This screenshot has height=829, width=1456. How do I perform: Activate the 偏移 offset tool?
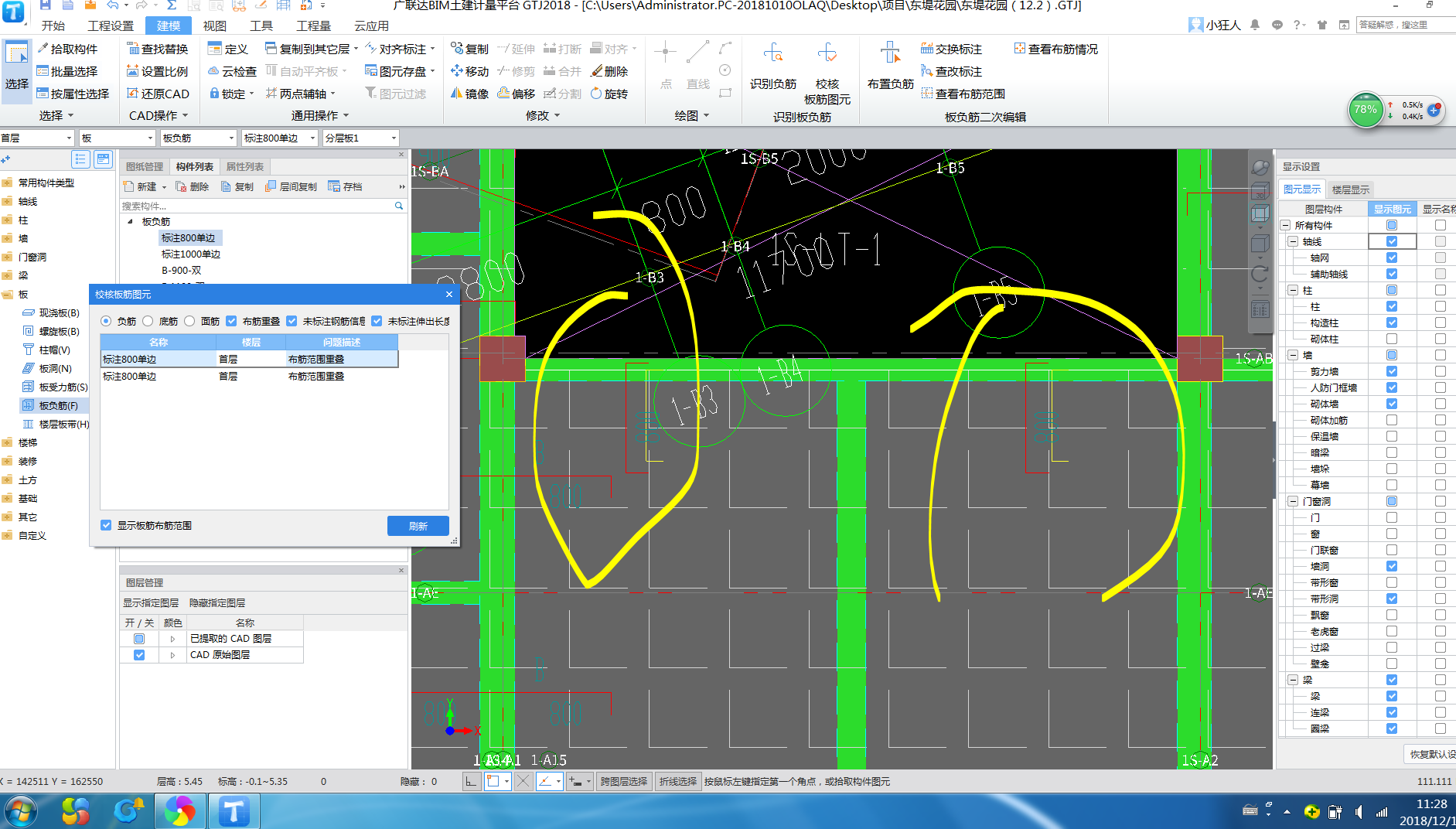click(517, 94)
